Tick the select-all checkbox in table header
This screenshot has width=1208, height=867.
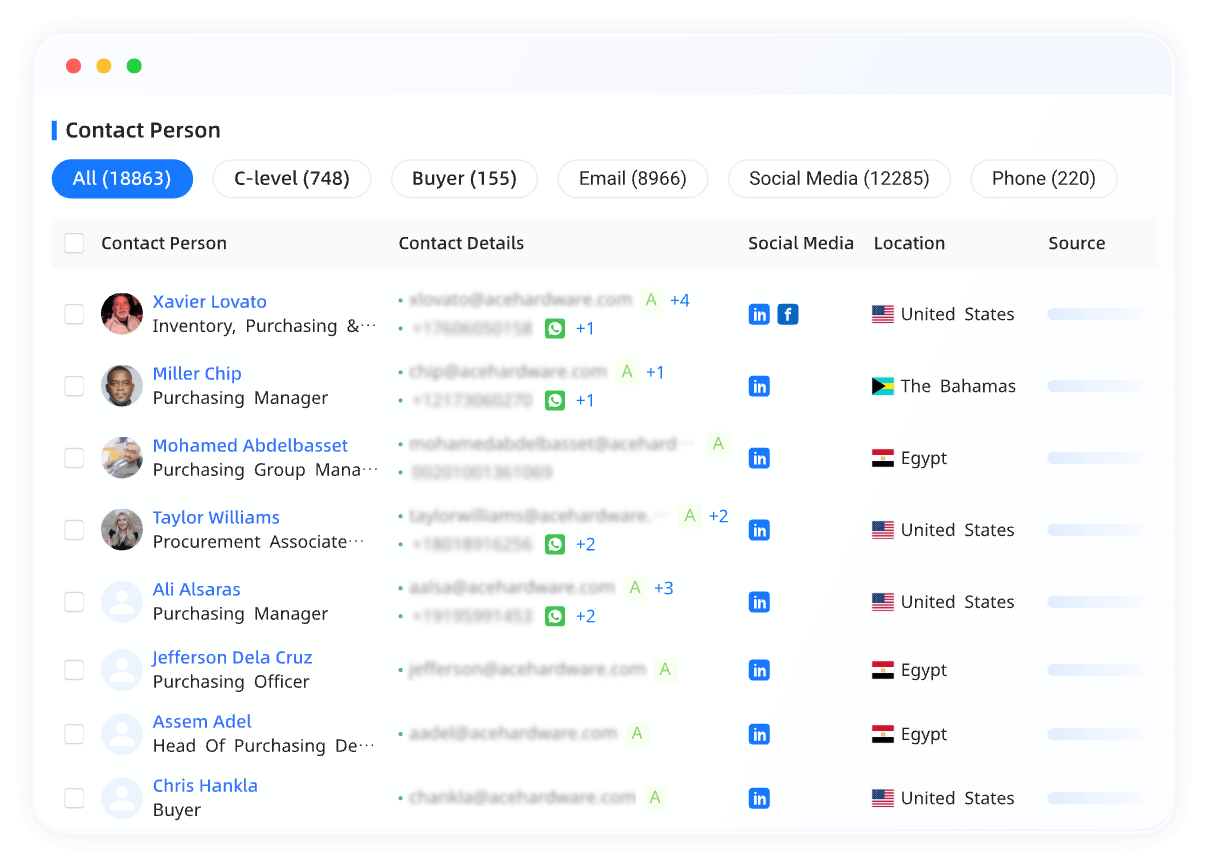click(x=74, y=243)
